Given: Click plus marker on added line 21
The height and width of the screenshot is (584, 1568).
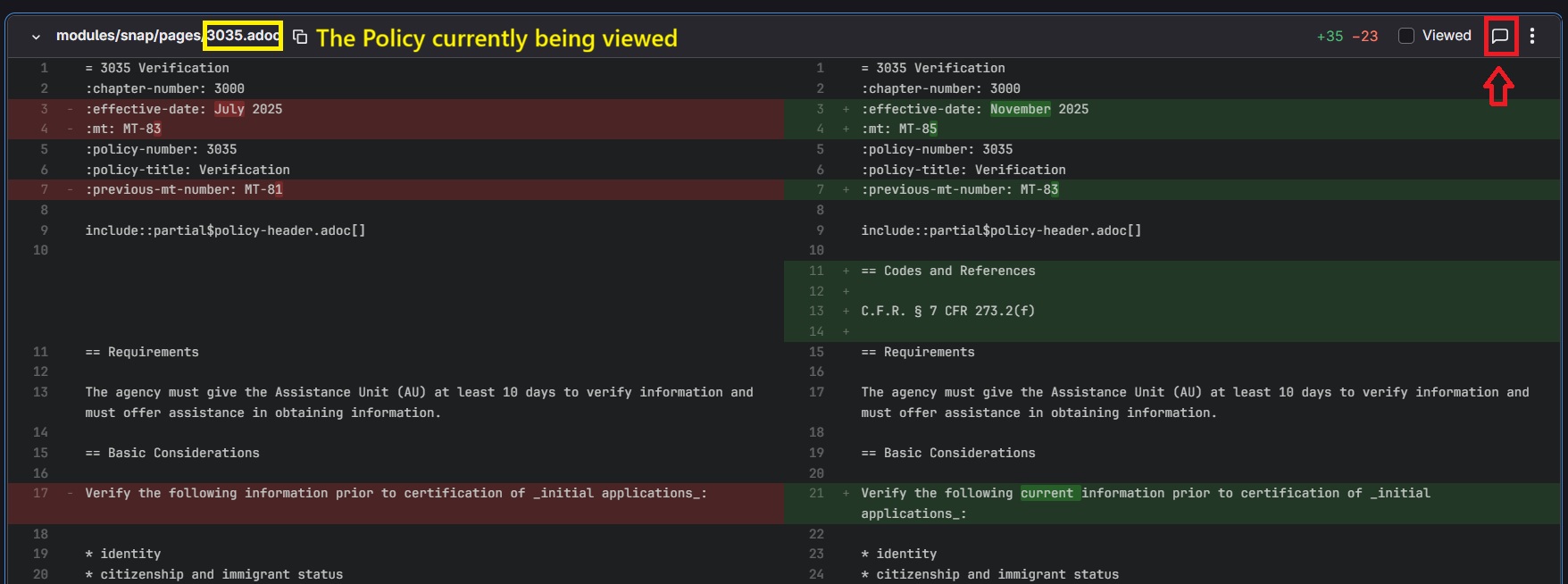Looking at the screenshot, I should 846,493.
